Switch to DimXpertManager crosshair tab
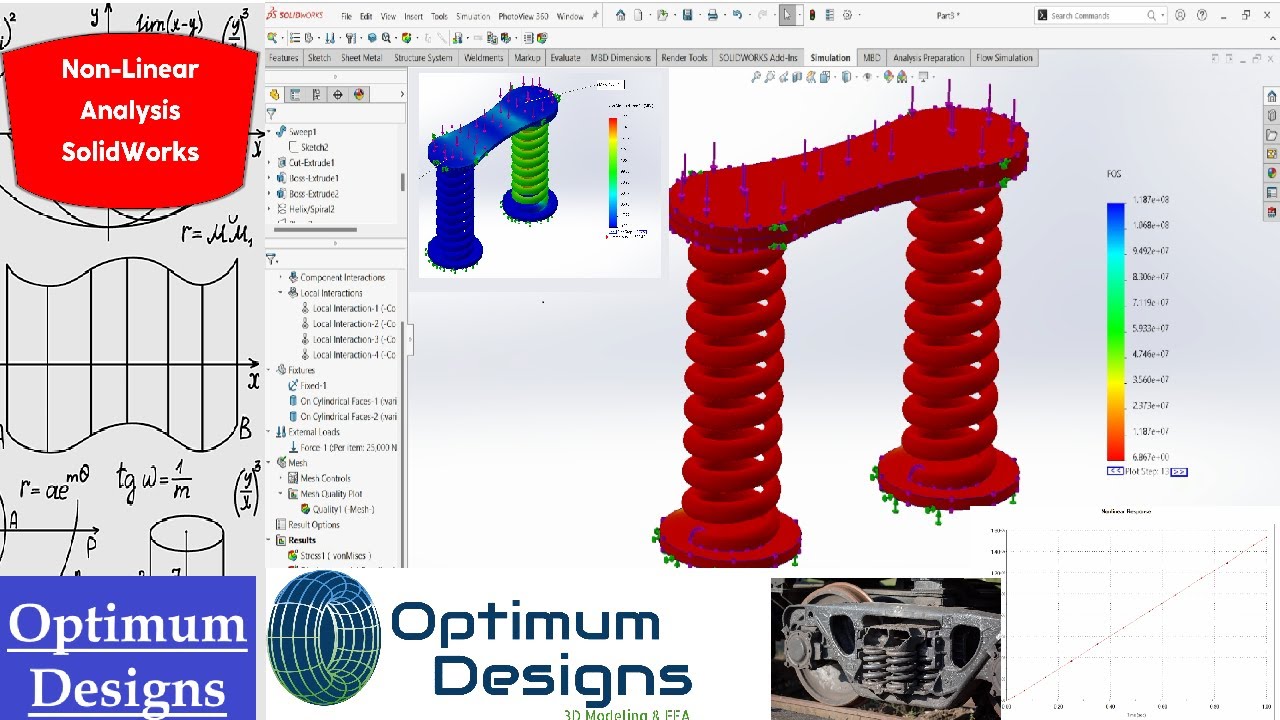1280x720 pixels. click(337, 94)
